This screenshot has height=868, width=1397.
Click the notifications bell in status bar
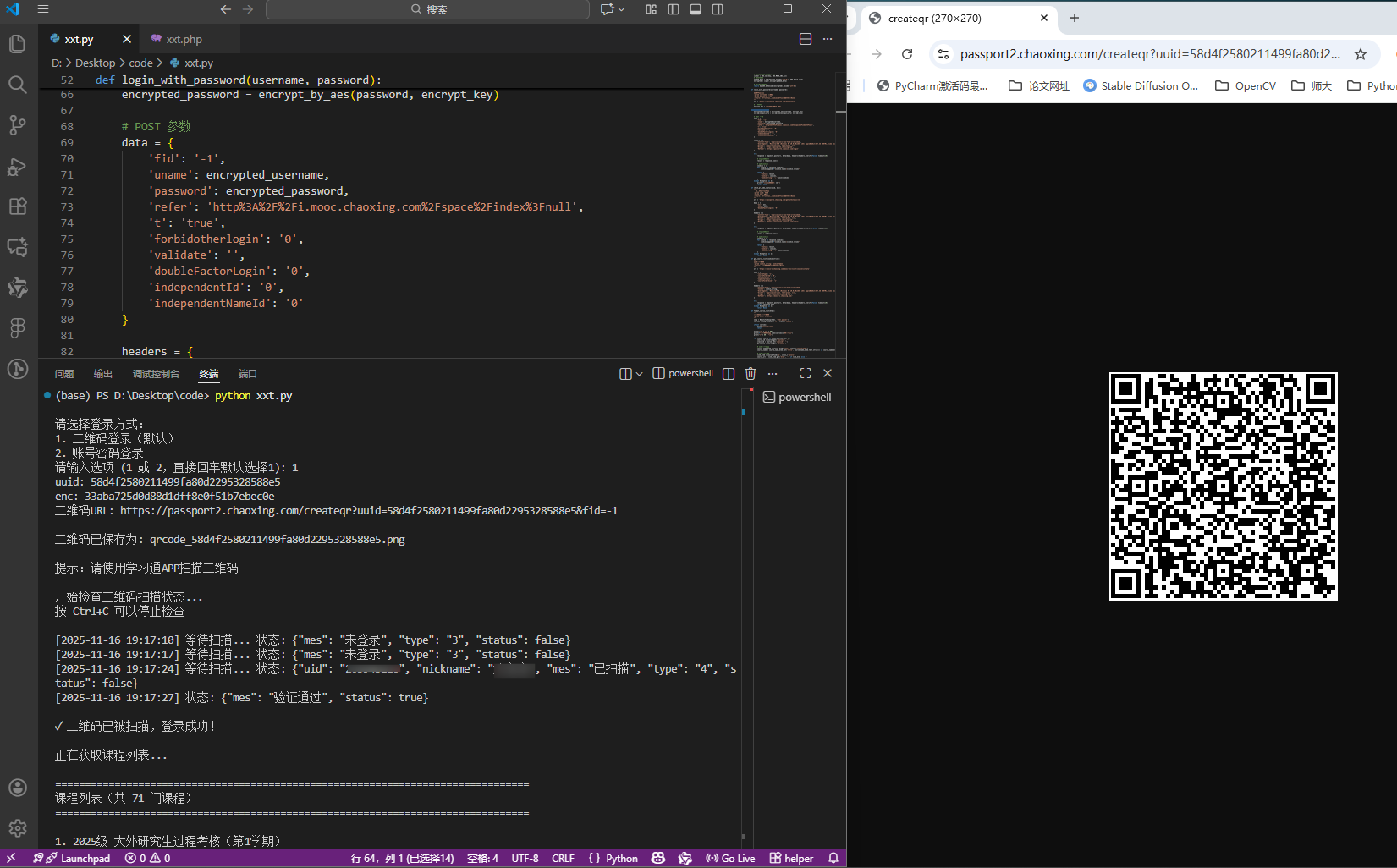click(x=833, y=858)
